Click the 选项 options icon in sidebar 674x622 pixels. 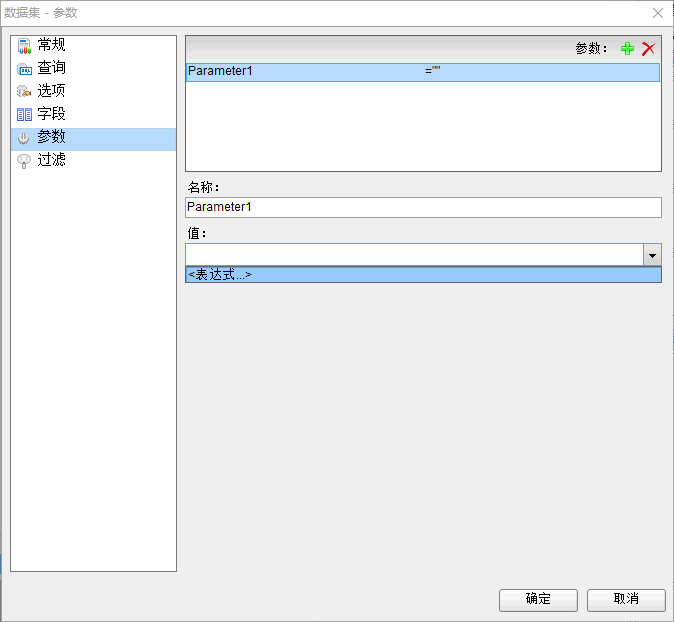[x=24, y=91]
